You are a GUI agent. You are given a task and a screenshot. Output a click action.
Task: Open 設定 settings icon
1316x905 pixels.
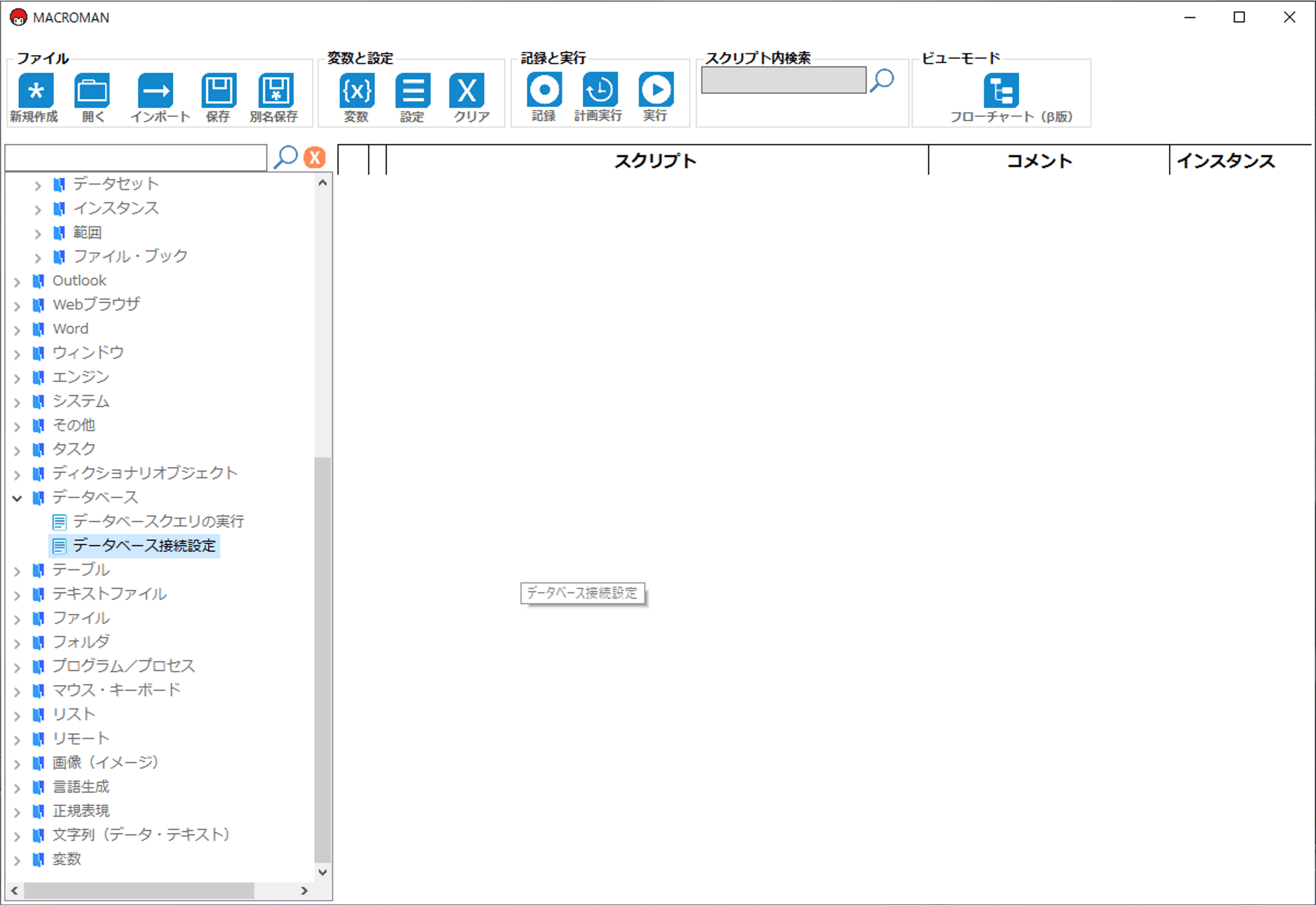(413, 91)
